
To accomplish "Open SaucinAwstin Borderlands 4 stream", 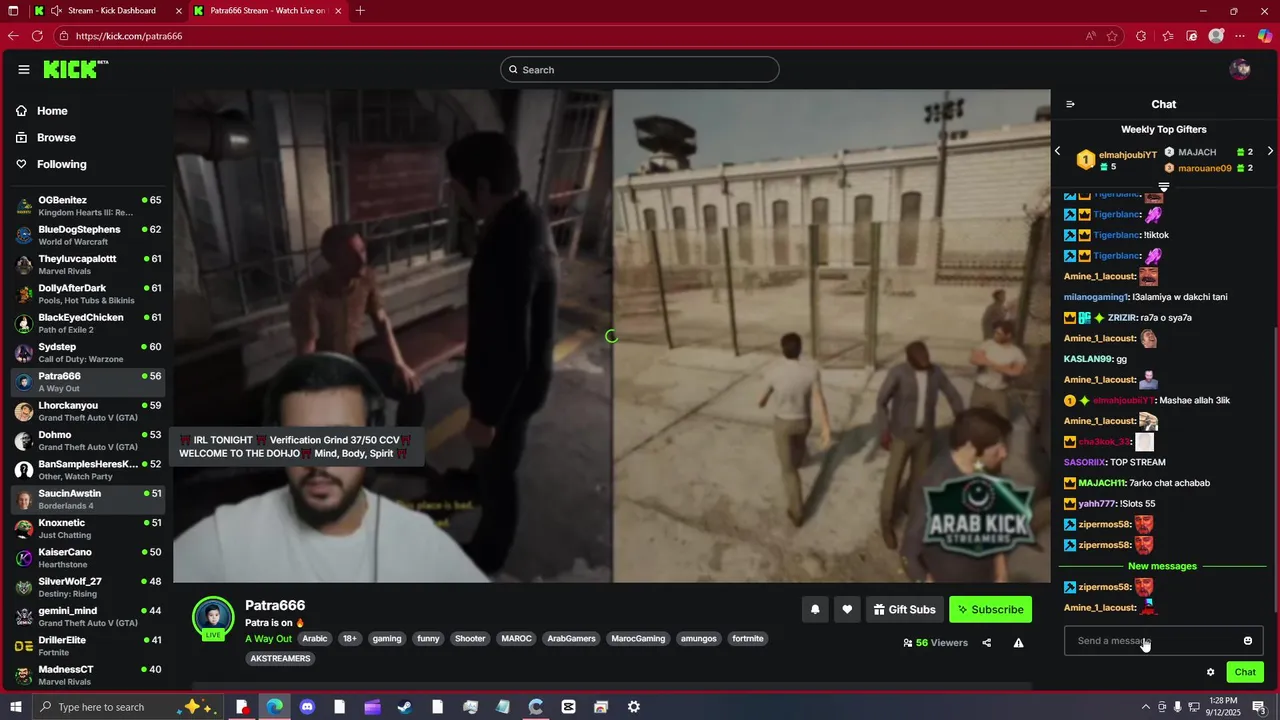I will (88, 499).
